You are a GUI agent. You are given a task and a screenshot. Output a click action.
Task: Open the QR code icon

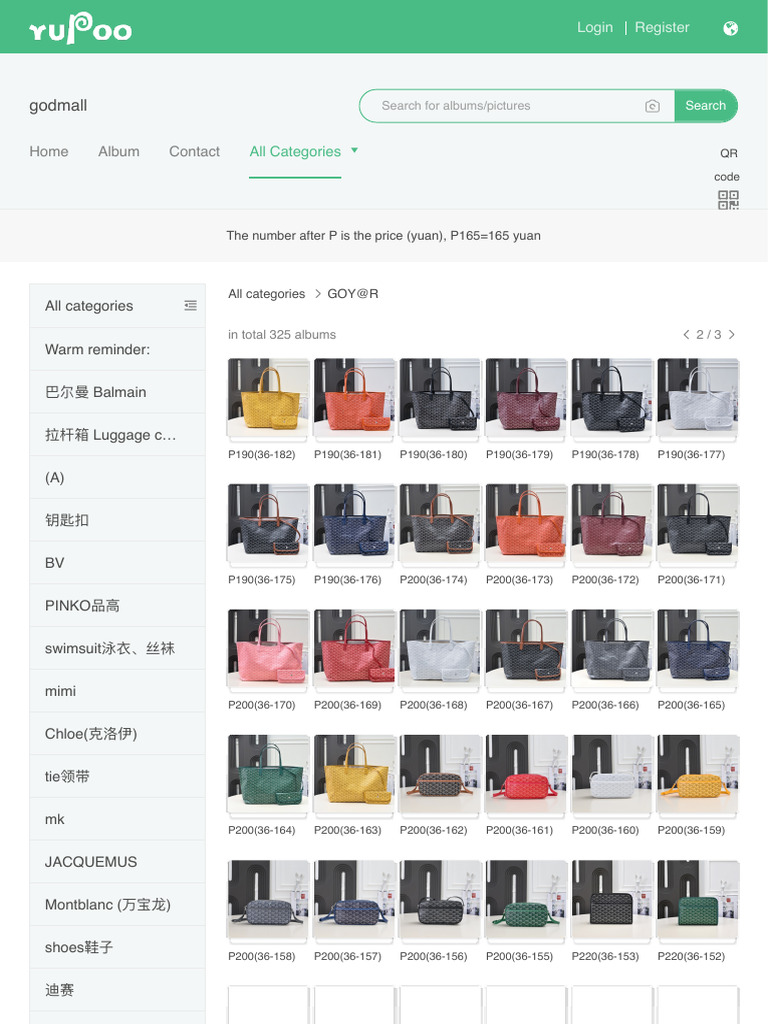click(728, 200)
